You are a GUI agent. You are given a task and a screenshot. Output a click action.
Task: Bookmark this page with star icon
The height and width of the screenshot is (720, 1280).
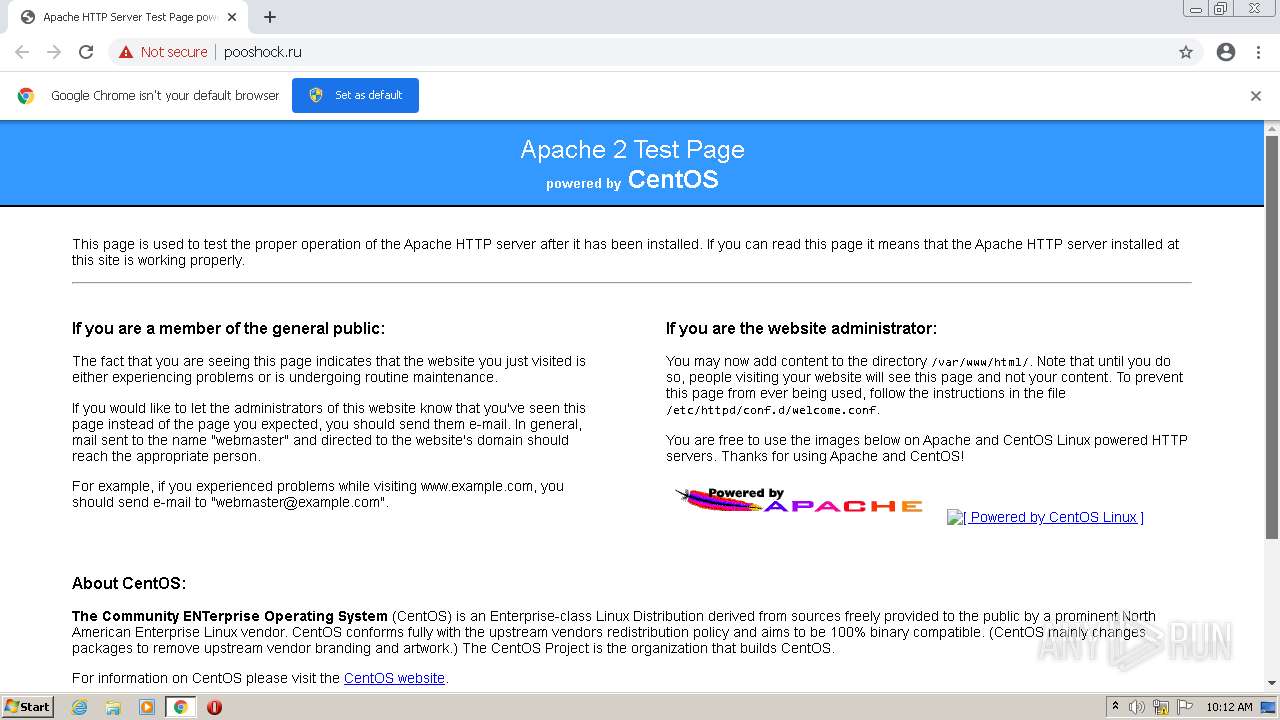click(x=1186, y=52)
